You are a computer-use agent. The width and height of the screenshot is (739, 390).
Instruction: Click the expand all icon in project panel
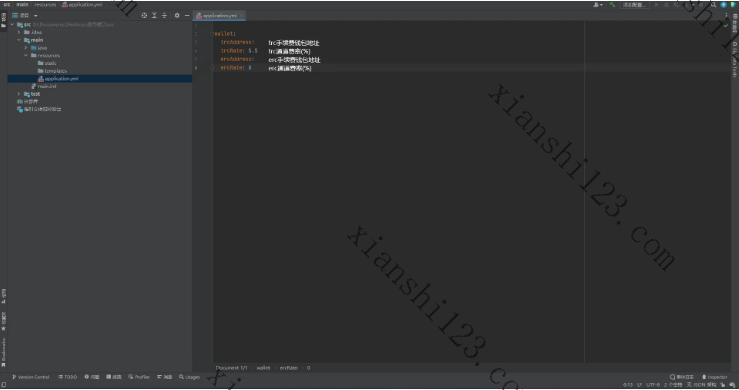click(154, 16)
